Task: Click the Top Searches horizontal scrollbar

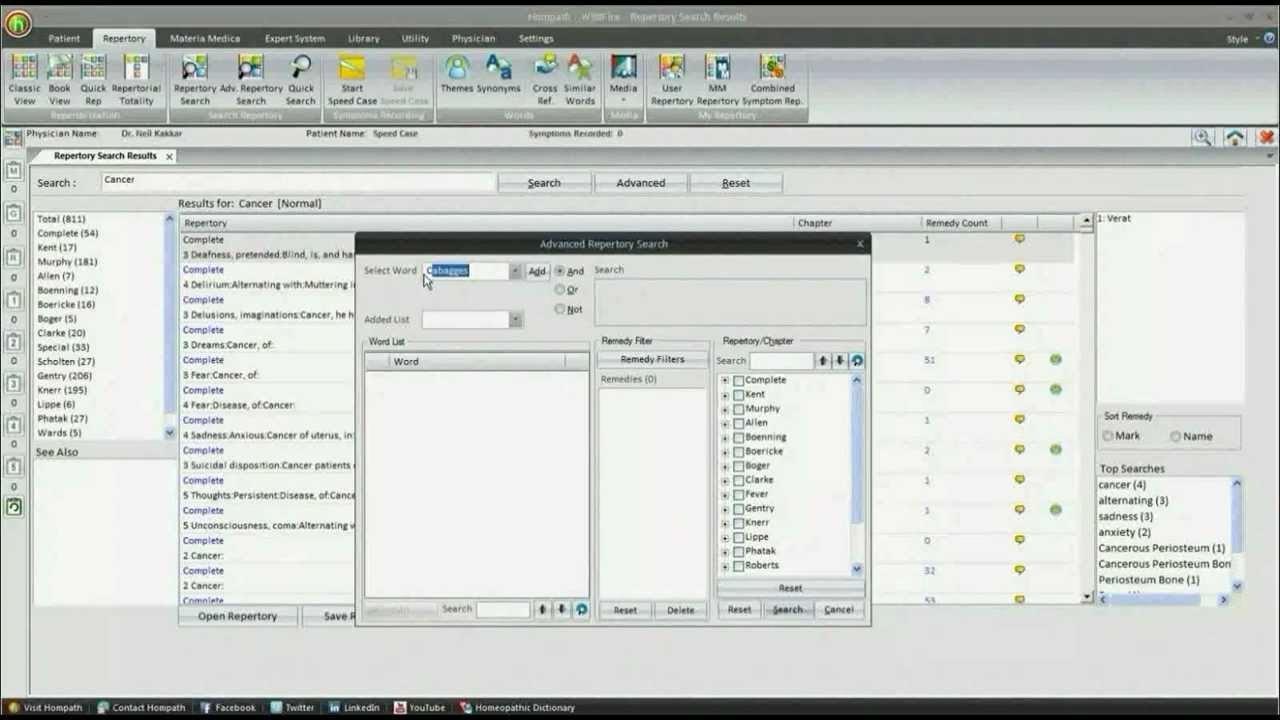Action: click(x=1165, y=599)
